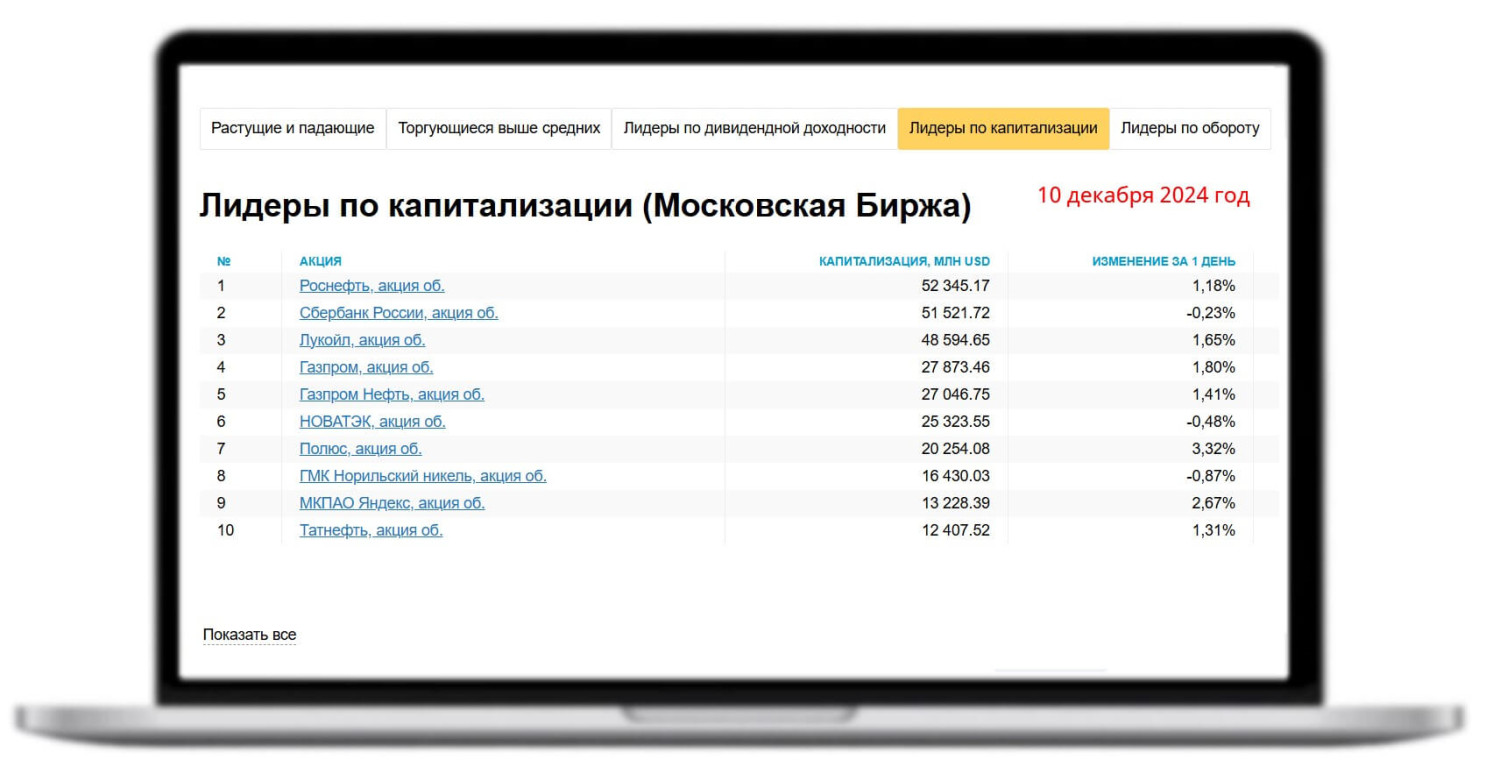Click the 1,18% daily change cell
Screen dimensions: 1500x774
click(1213, 286)
